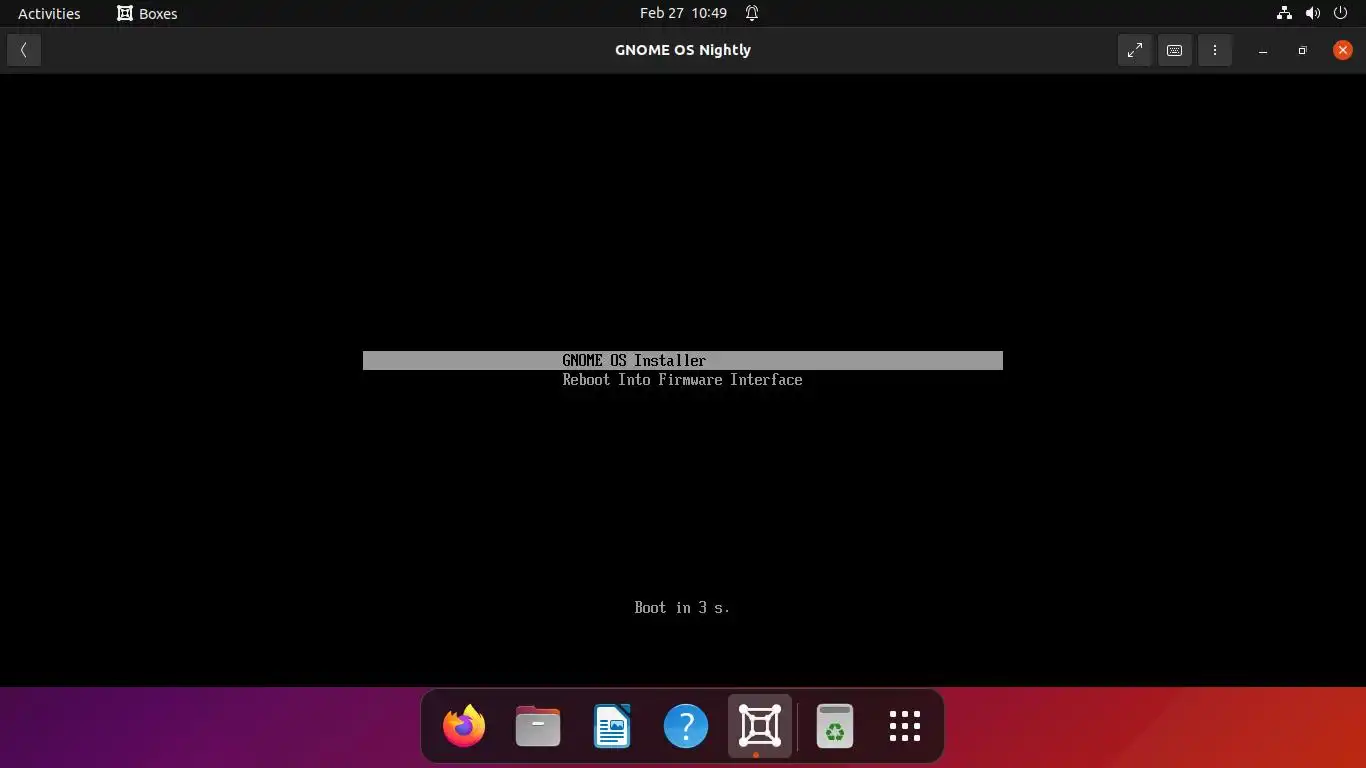
Task: Click the Boxes icon in the dock
Action: pos(760,726)
